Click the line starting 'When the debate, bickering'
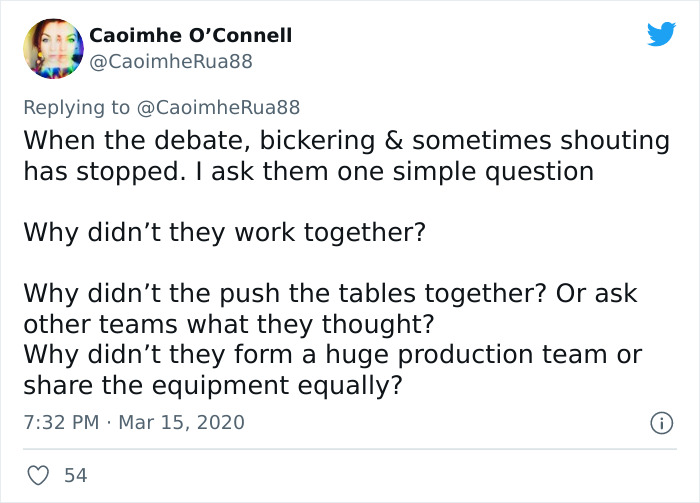The image size is (700, 503). tap(346, 140)
